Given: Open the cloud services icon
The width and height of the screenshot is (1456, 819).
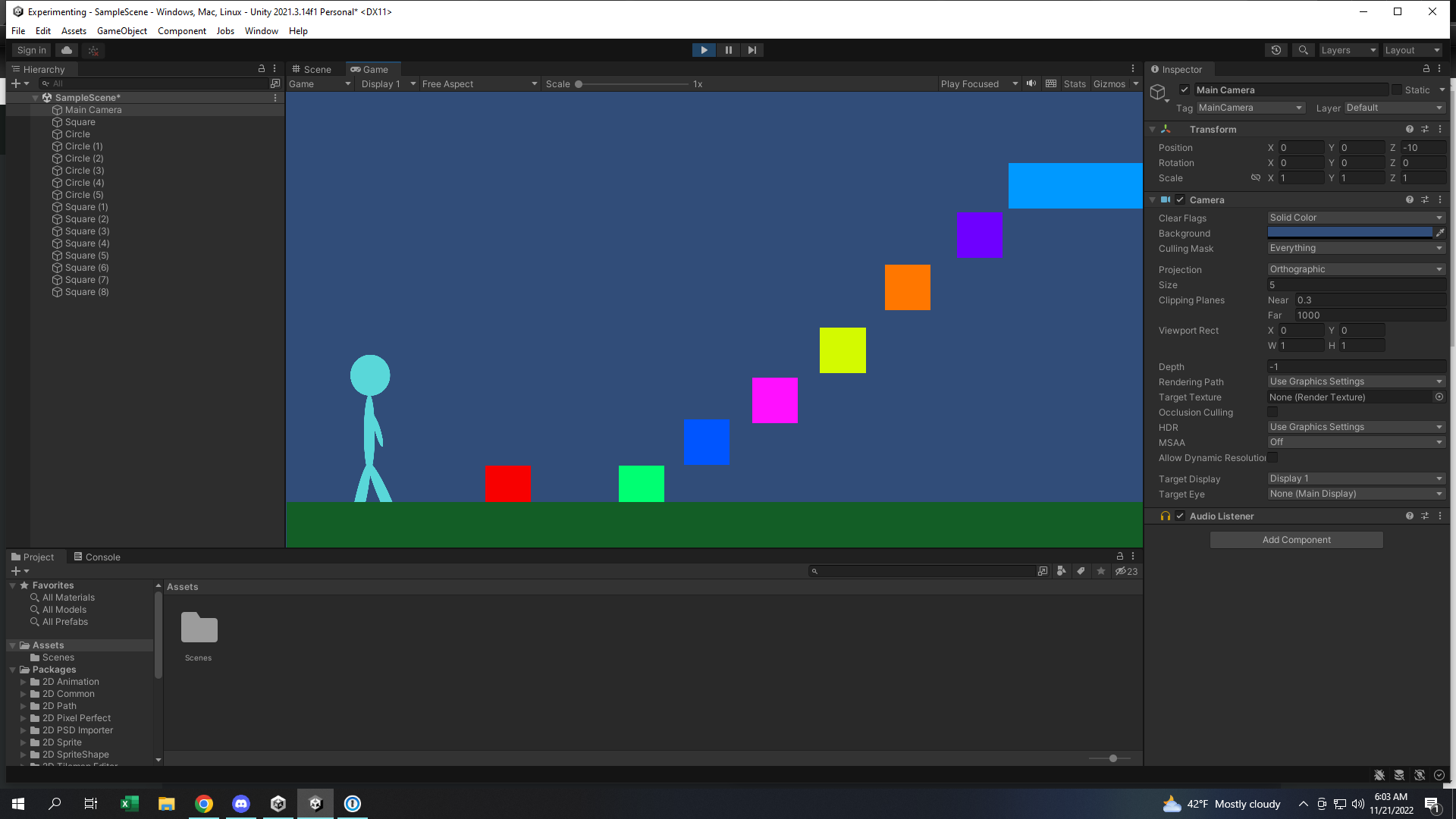Looking at the screenshot, I should [67, 50].
